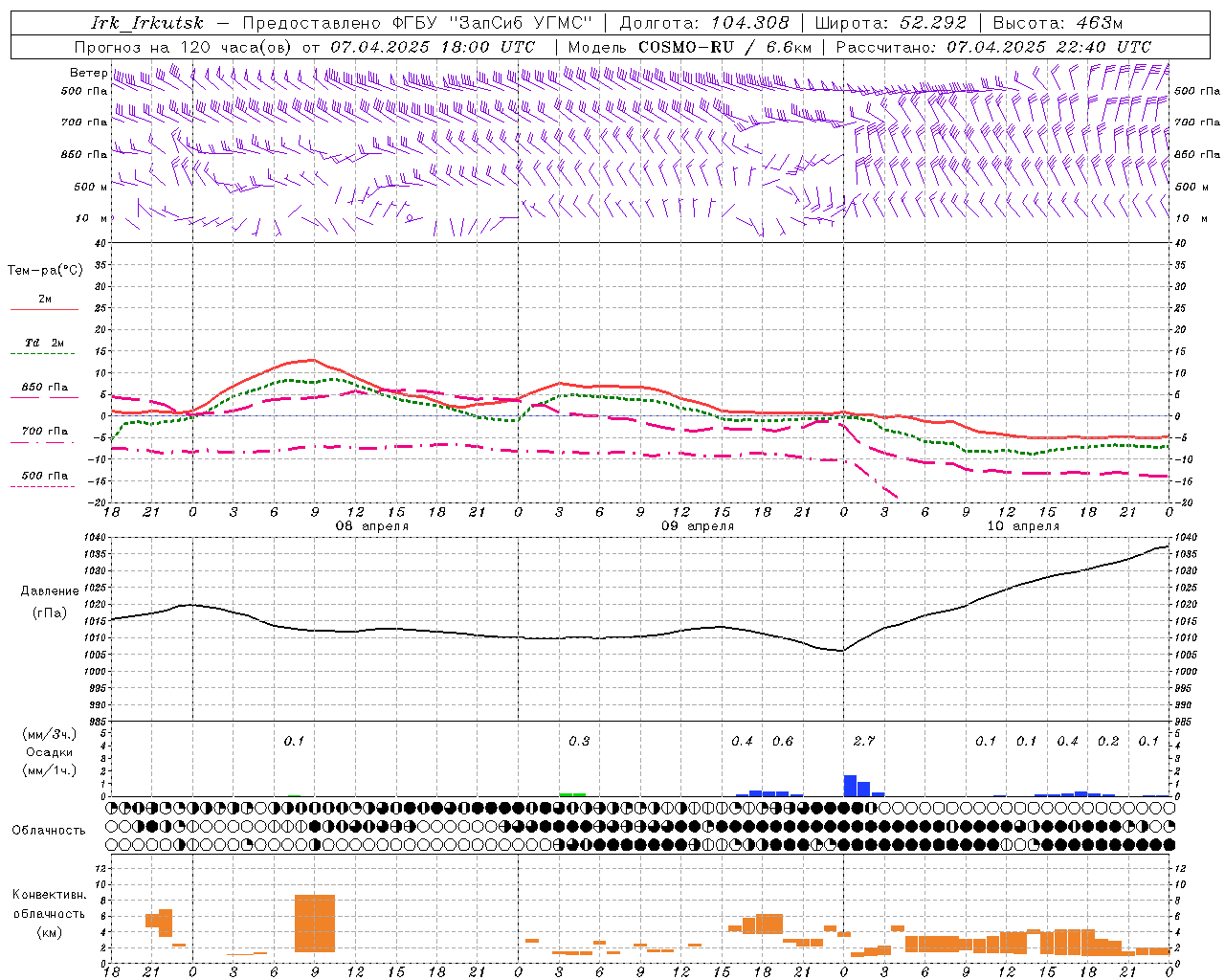
Task: Click the model name COSMO-RU / 6.6км
Action: click(724, 47)
